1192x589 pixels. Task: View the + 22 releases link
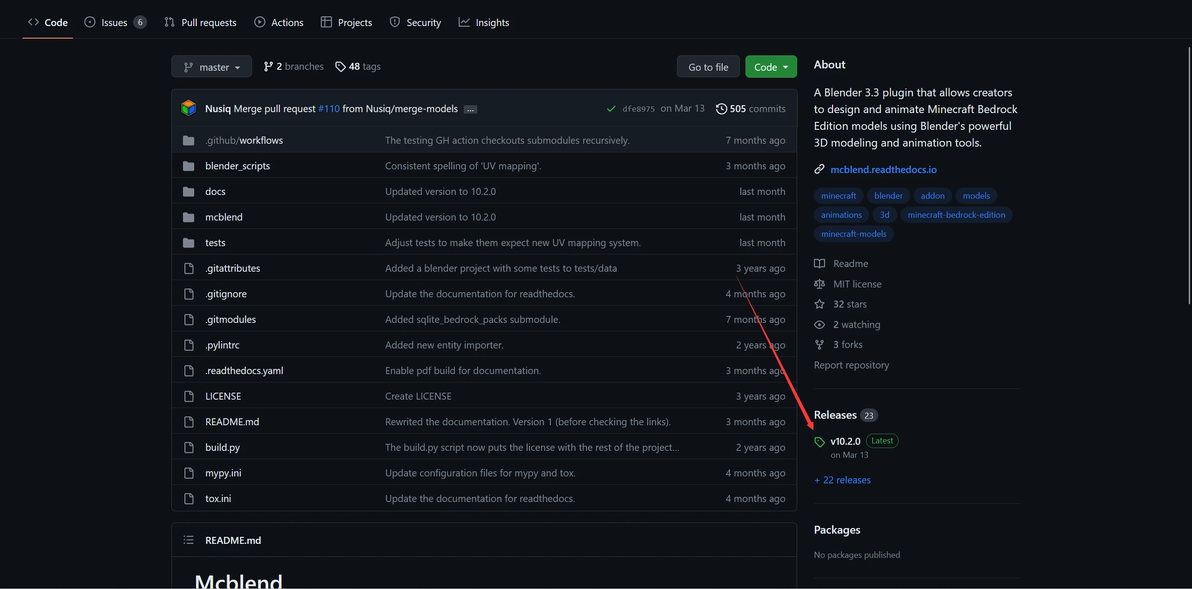pyautogui.click(x=842, y=480)
